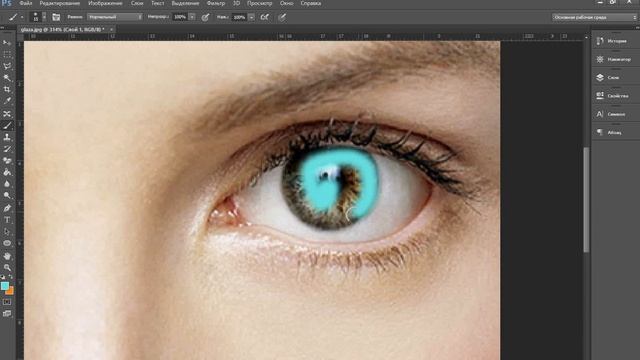Select the Type tool
The height and width of the screenshot is (360, 640).
(x=7, y=220)
